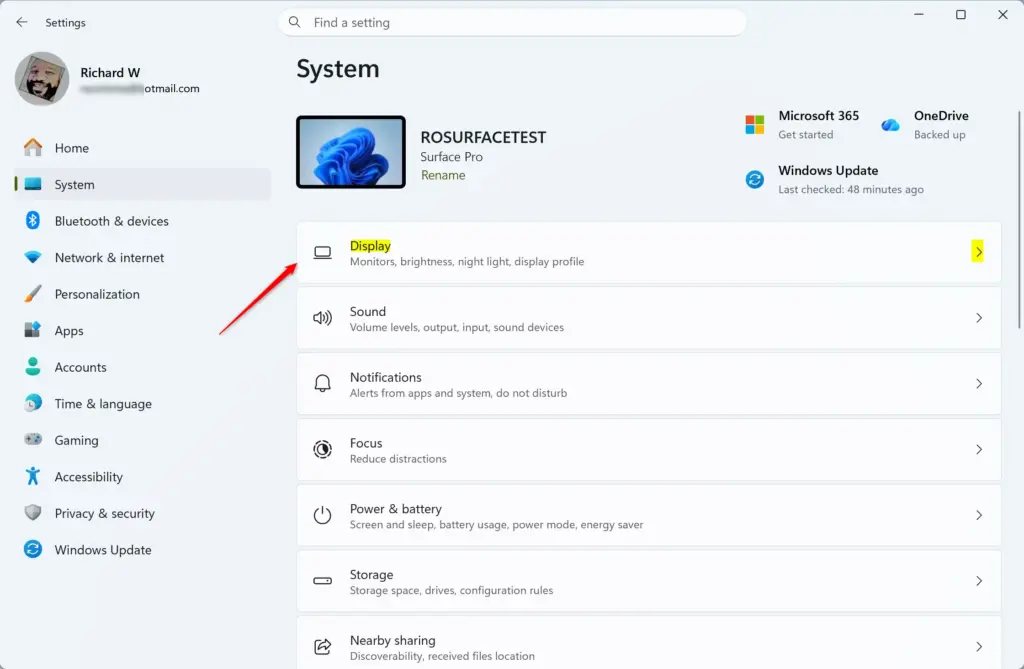Open Windows Update in sidebar
1024x669 pixels.
(142, 550)
